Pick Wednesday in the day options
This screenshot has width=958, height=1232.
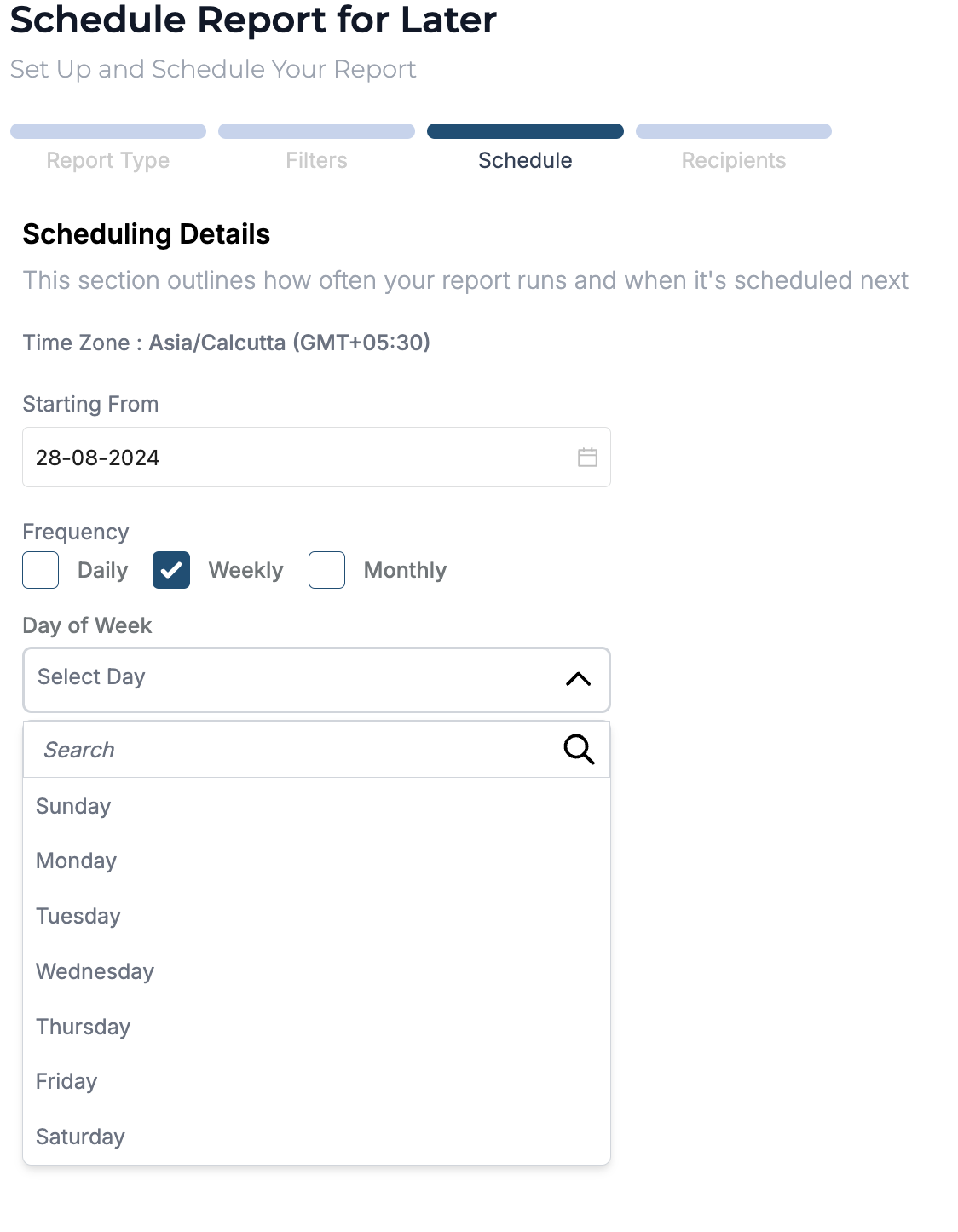[x=95, y=971]
